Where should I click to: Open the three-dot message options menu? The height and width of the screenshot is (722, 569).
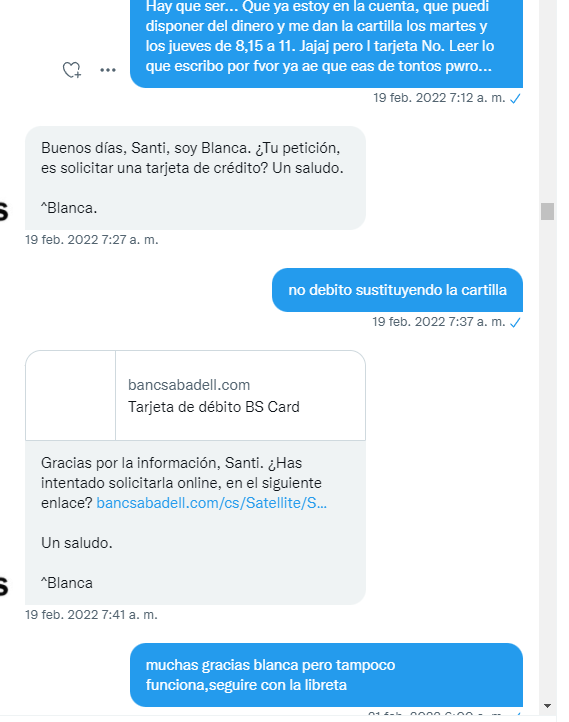pos(108,70)
